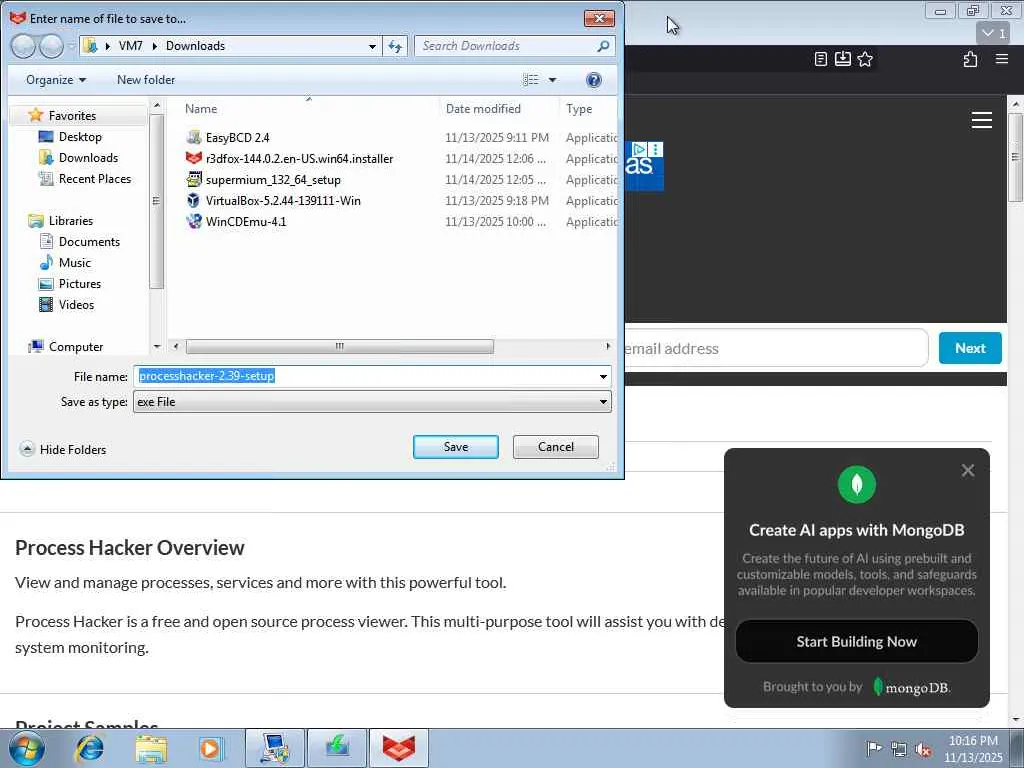
Task: Click the Forward arrow in save dialog
Action: click(x=51, y=46)
